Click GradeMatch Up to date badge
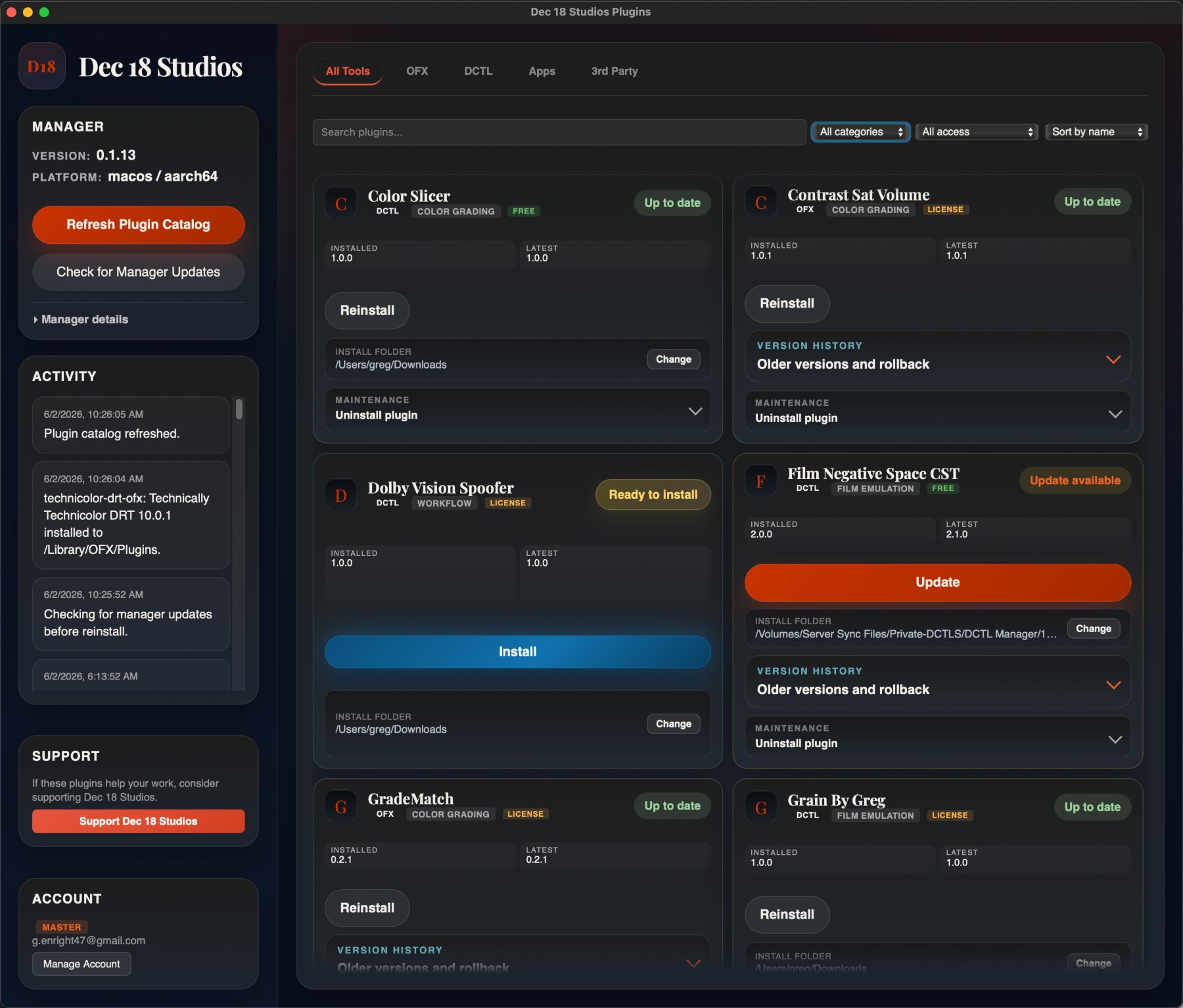 click(672, 806)
